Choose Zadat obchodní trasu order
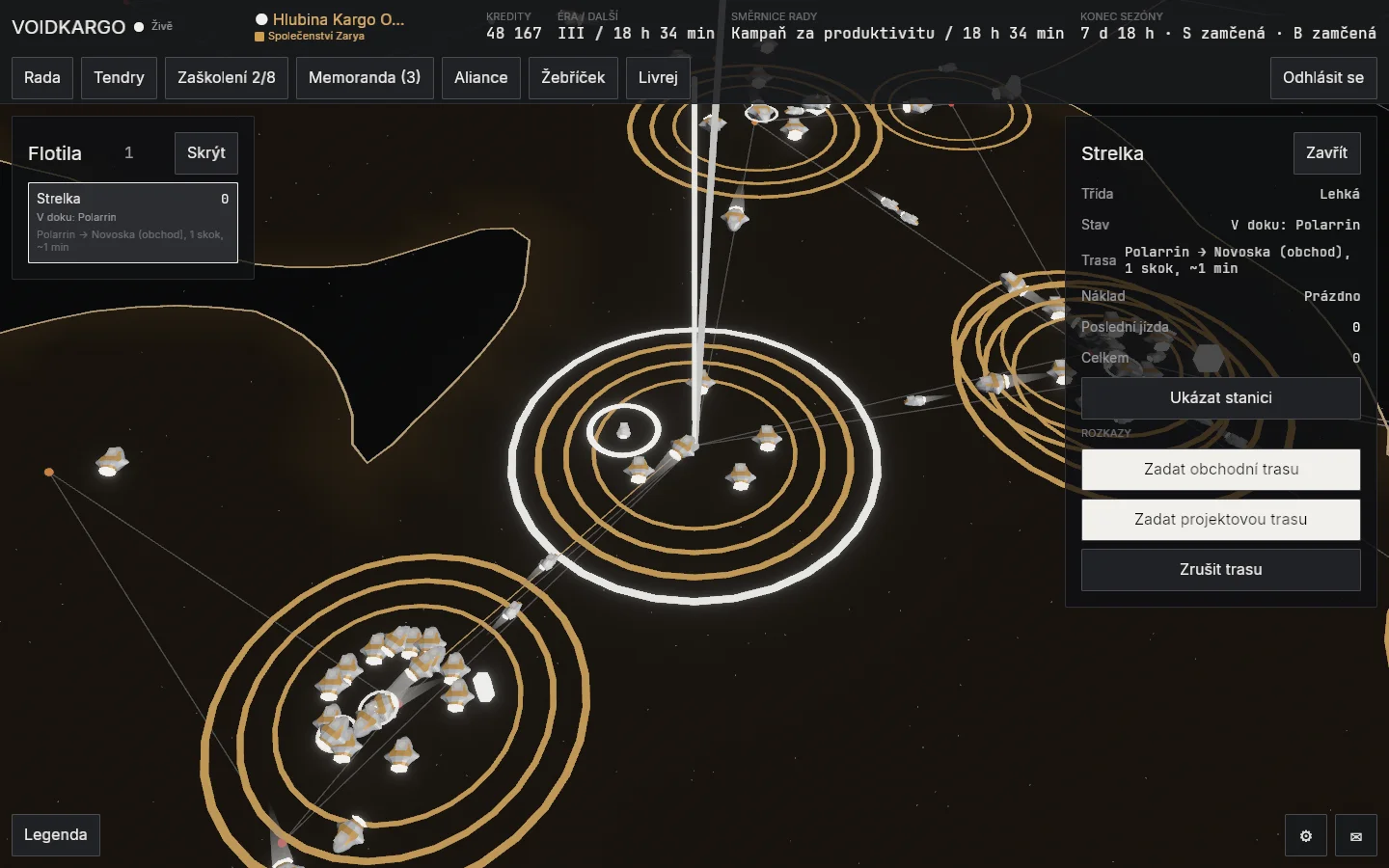The image size is (1389, 868). point(1221,470)
